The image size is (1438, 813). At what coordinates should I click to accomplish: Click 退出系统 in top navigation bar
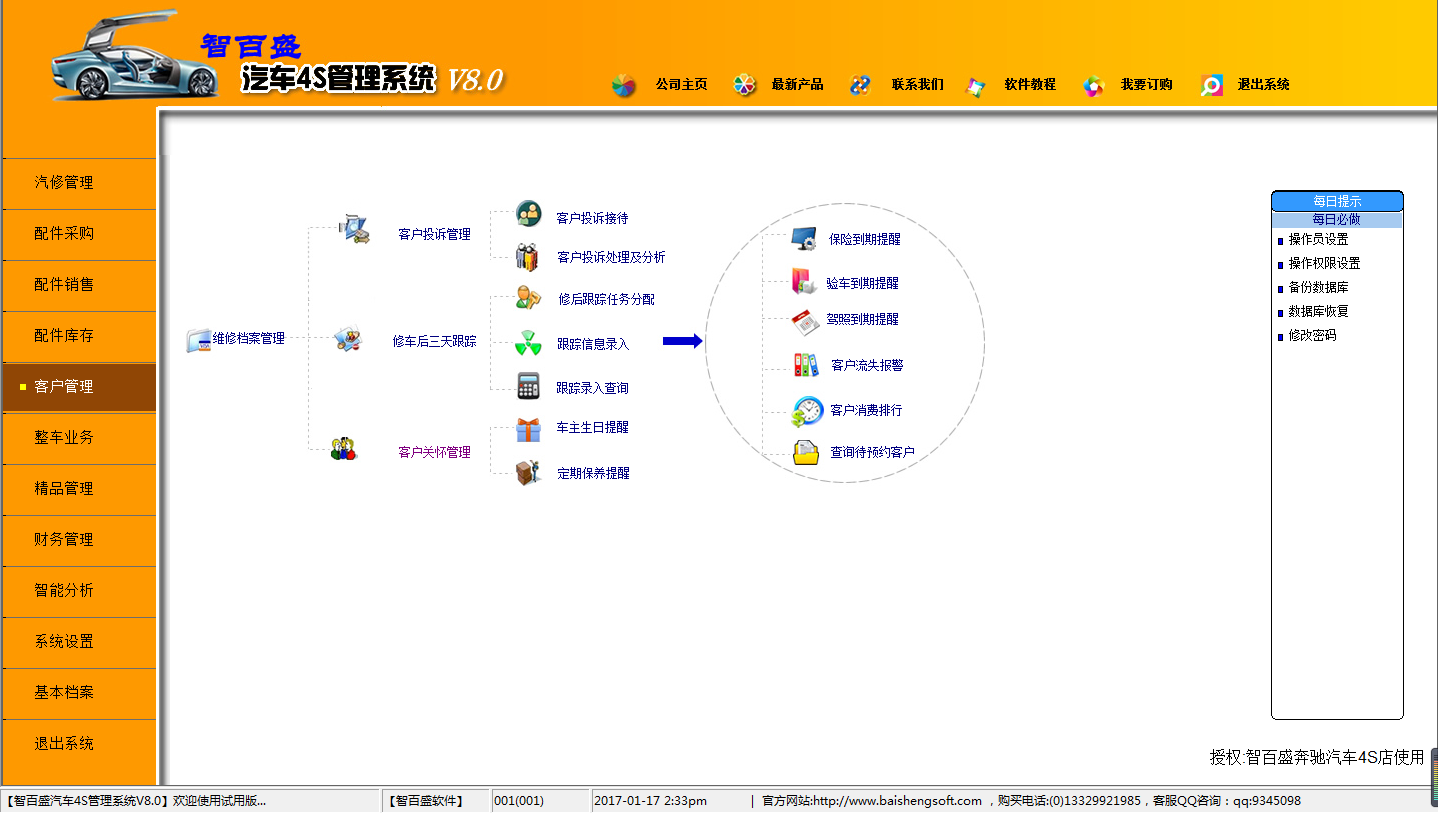(1263, 85)
